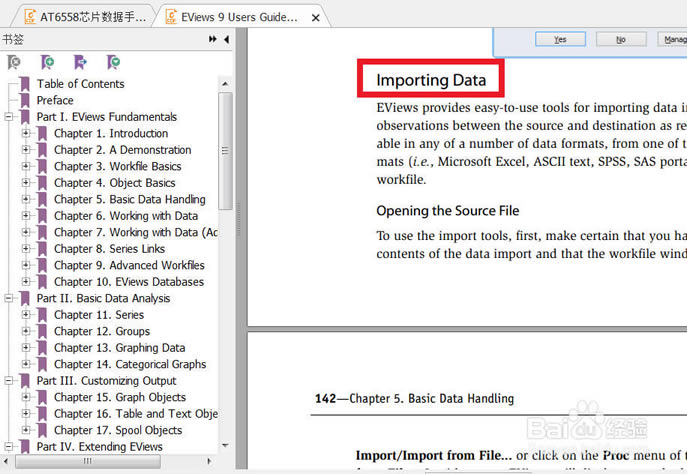This screenshot has width=687, height=474.
Task: Expand Chapter 11. Series bookmark node
Action: tap(26, 315)
